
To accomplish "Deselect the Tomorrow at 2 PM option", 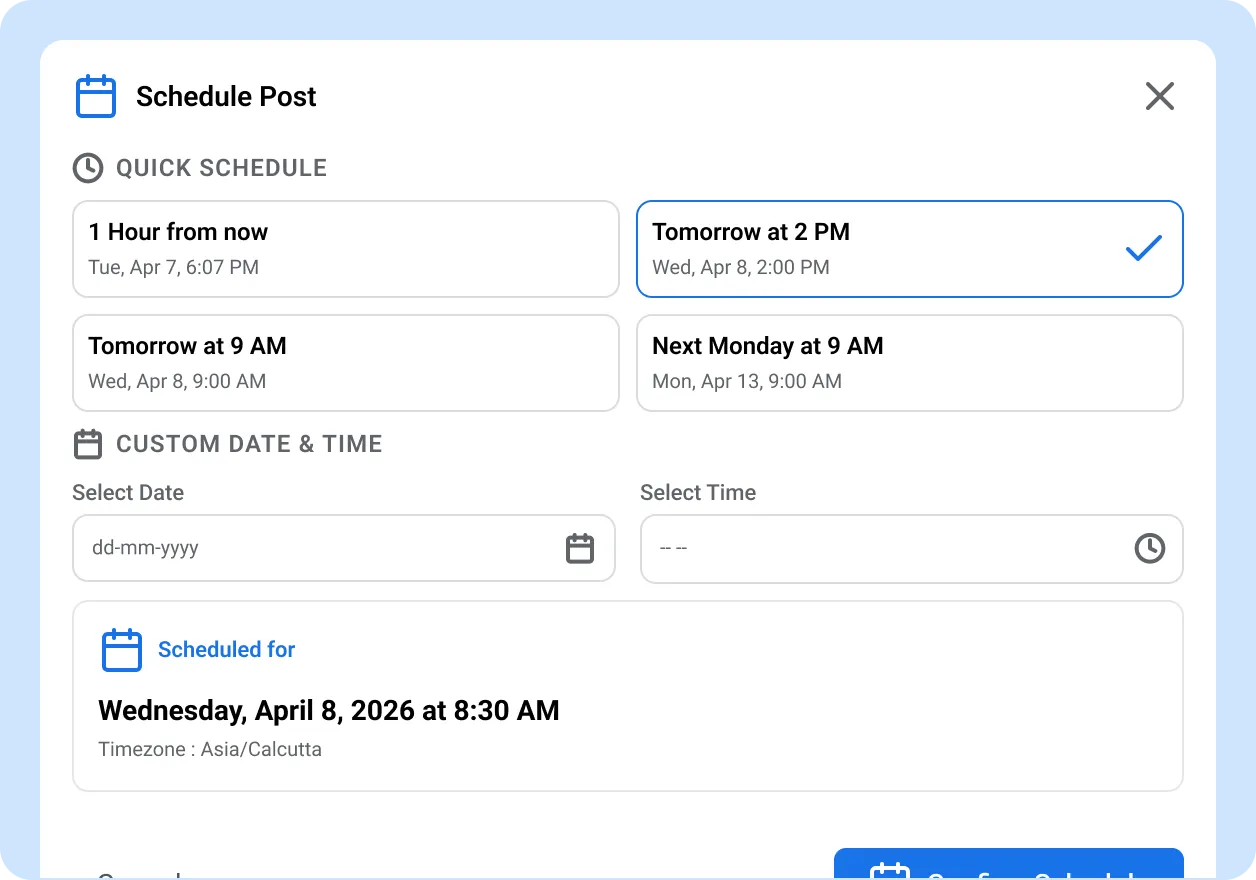I will (909, 248).
